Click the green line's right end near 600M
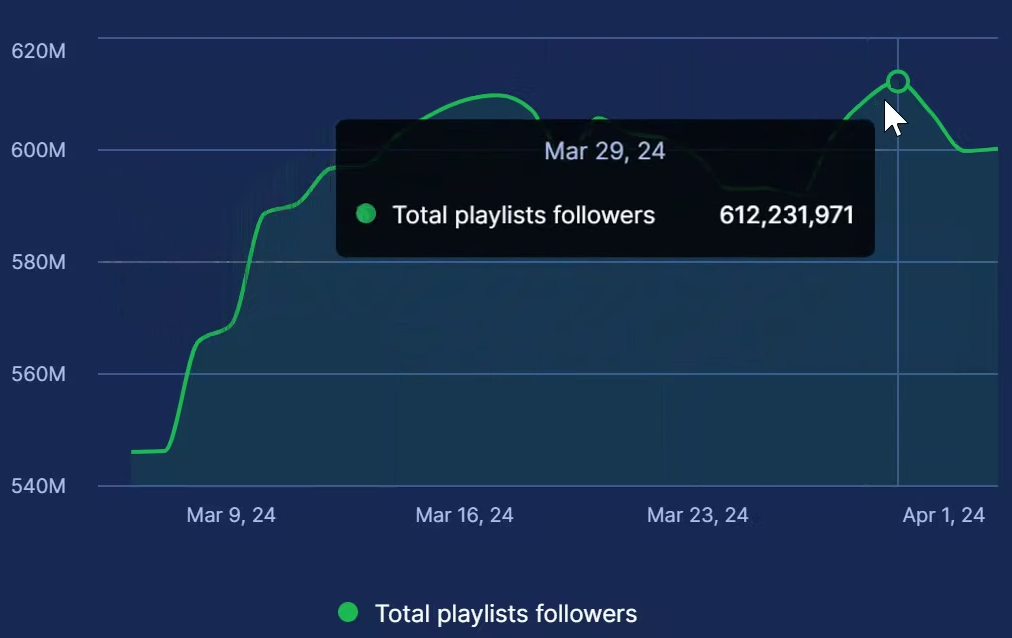This screenshot has height=638, width=1012. click(x=994, y=149)
